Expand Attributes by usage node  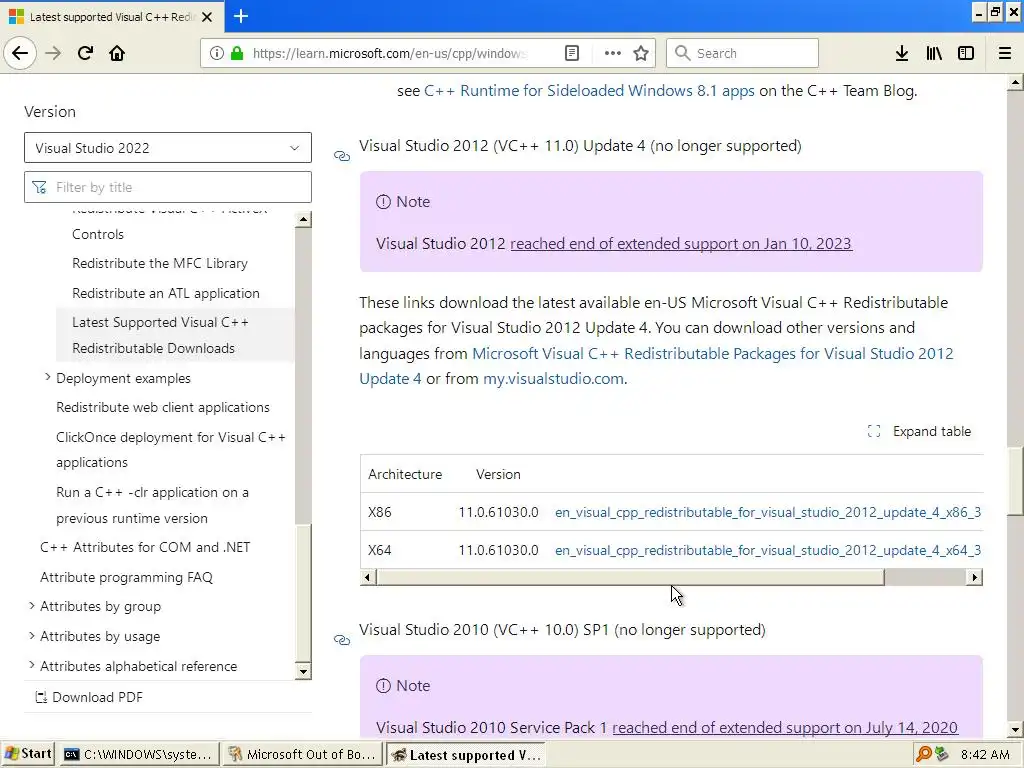click(x=31, y=635)
